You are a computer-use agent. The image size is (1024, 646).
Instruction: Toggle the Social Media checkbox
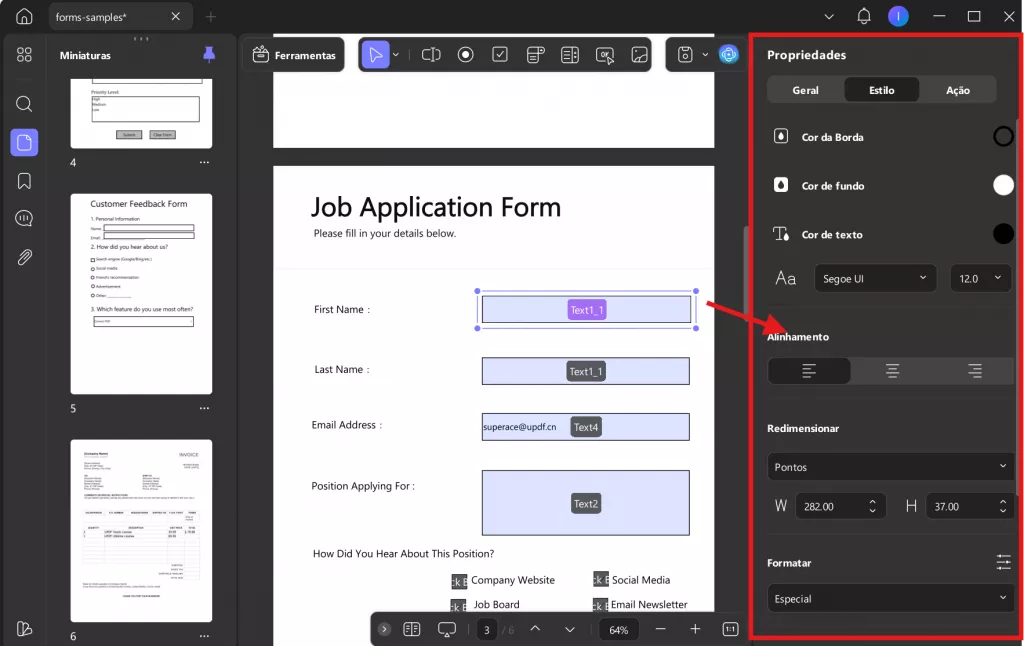point(601,579)
